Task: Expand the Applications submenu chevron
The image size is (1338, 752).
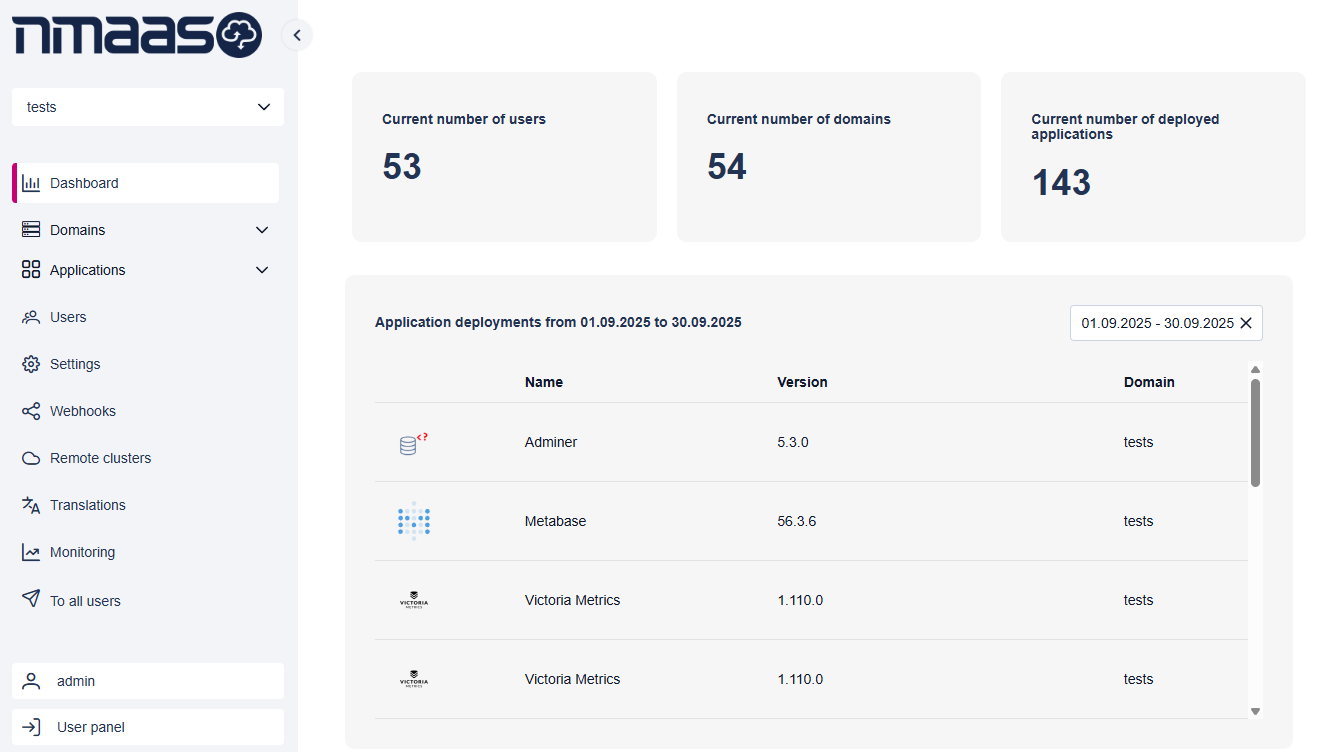Action: (262, 270)
